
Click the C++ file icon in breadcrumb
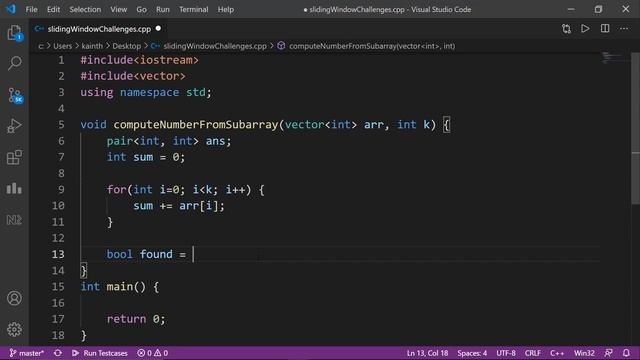click(155, 46)
